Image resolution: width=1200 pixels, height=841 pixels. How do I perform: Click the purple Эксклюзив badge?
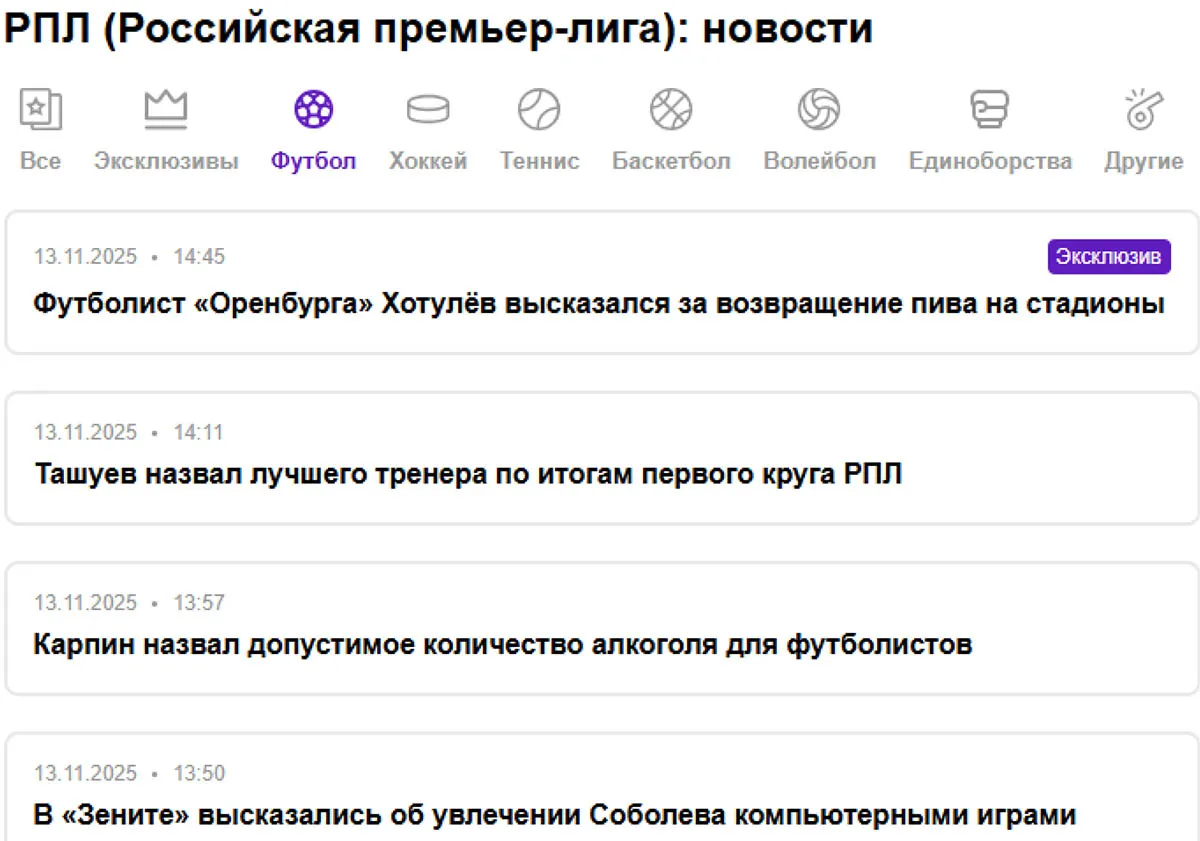pyautogui.click(x=1109, y=257)
